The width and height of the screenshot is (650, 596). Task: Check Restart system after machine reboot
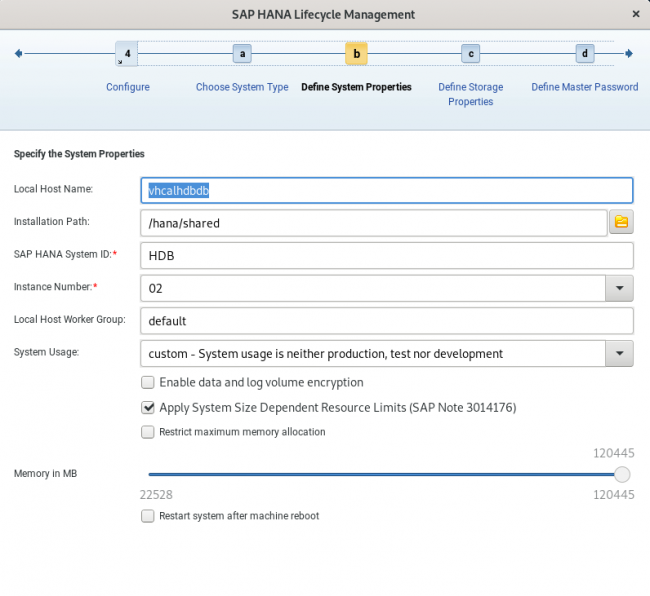click(x=148, y=516)
